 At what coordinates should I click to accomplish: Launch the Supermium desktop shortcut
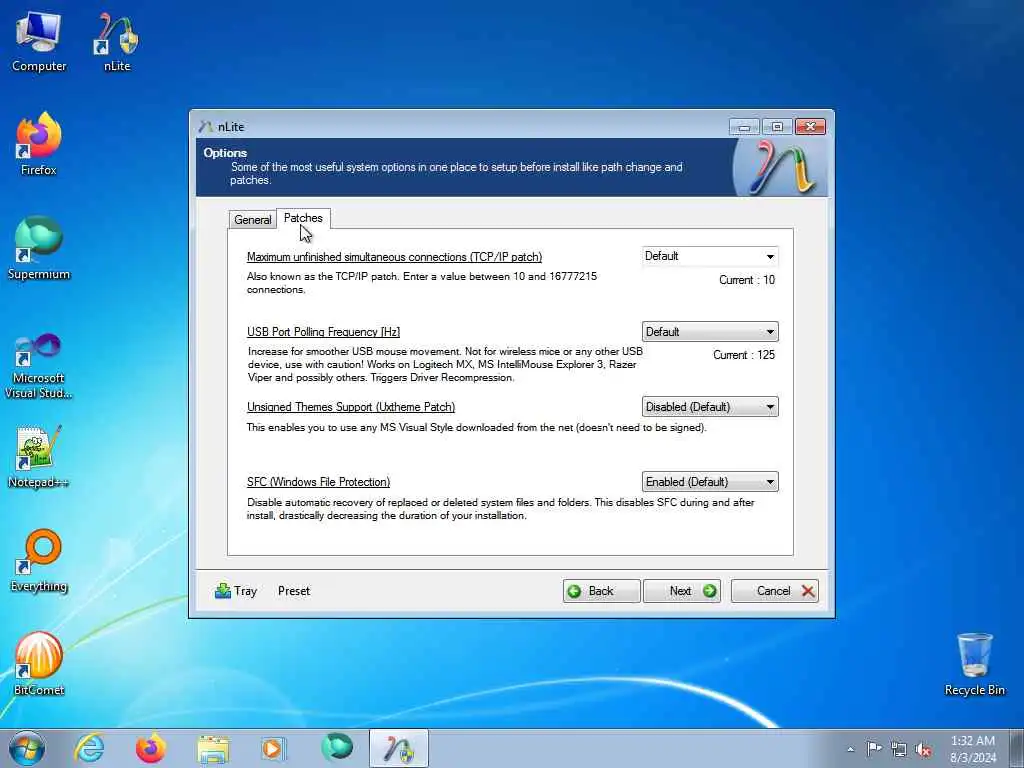click(x=39, y=249)
